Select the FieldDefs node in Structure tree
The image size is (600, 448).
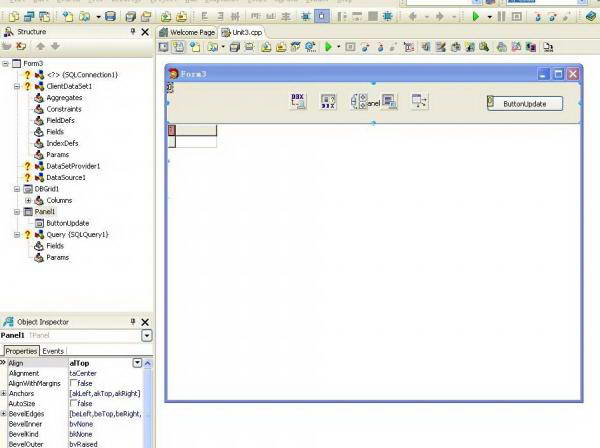pyautogui.click(x=60, y=121)
